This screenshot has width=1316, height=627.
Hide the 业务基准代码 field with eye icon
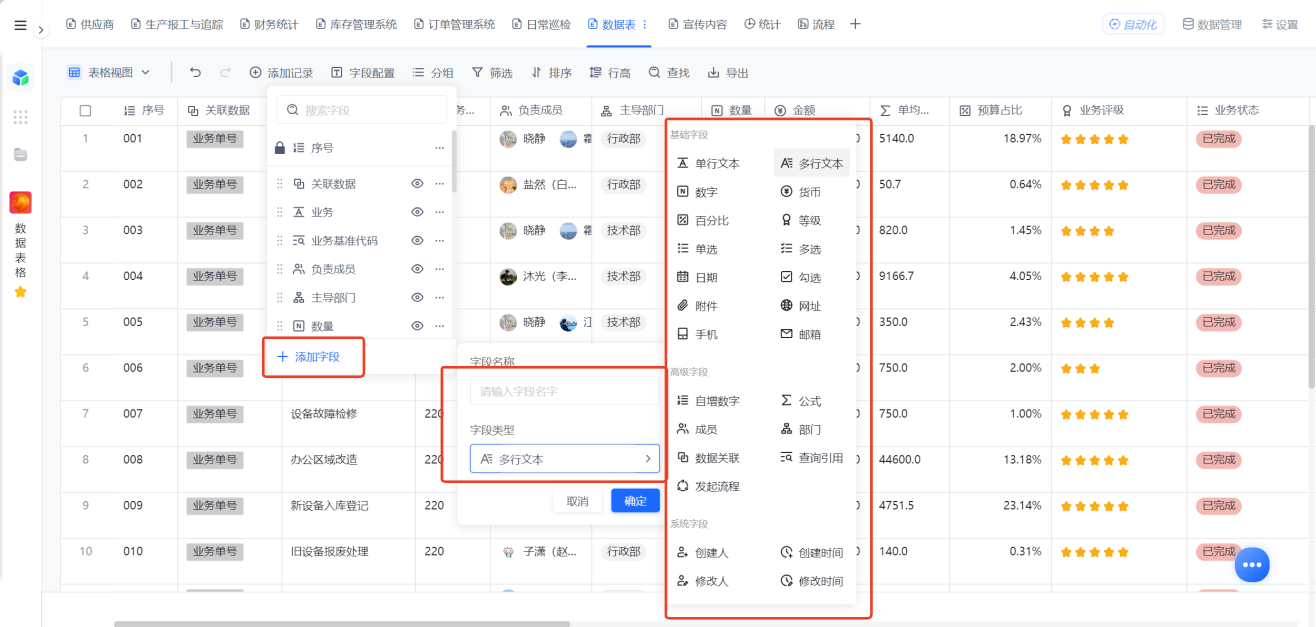(417, 240)
